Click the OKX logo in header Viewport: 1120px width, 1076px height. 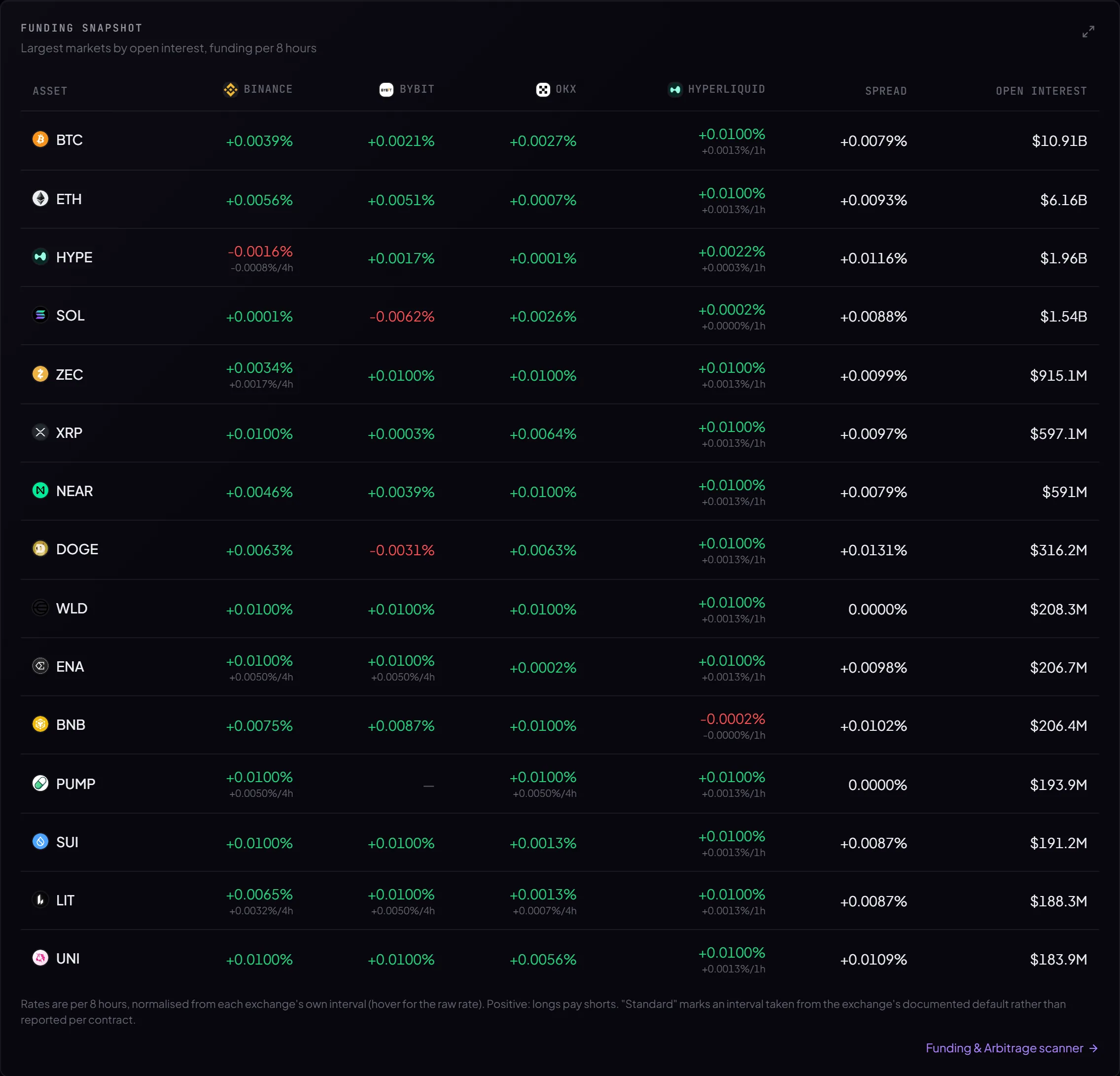tap(543, 90)
